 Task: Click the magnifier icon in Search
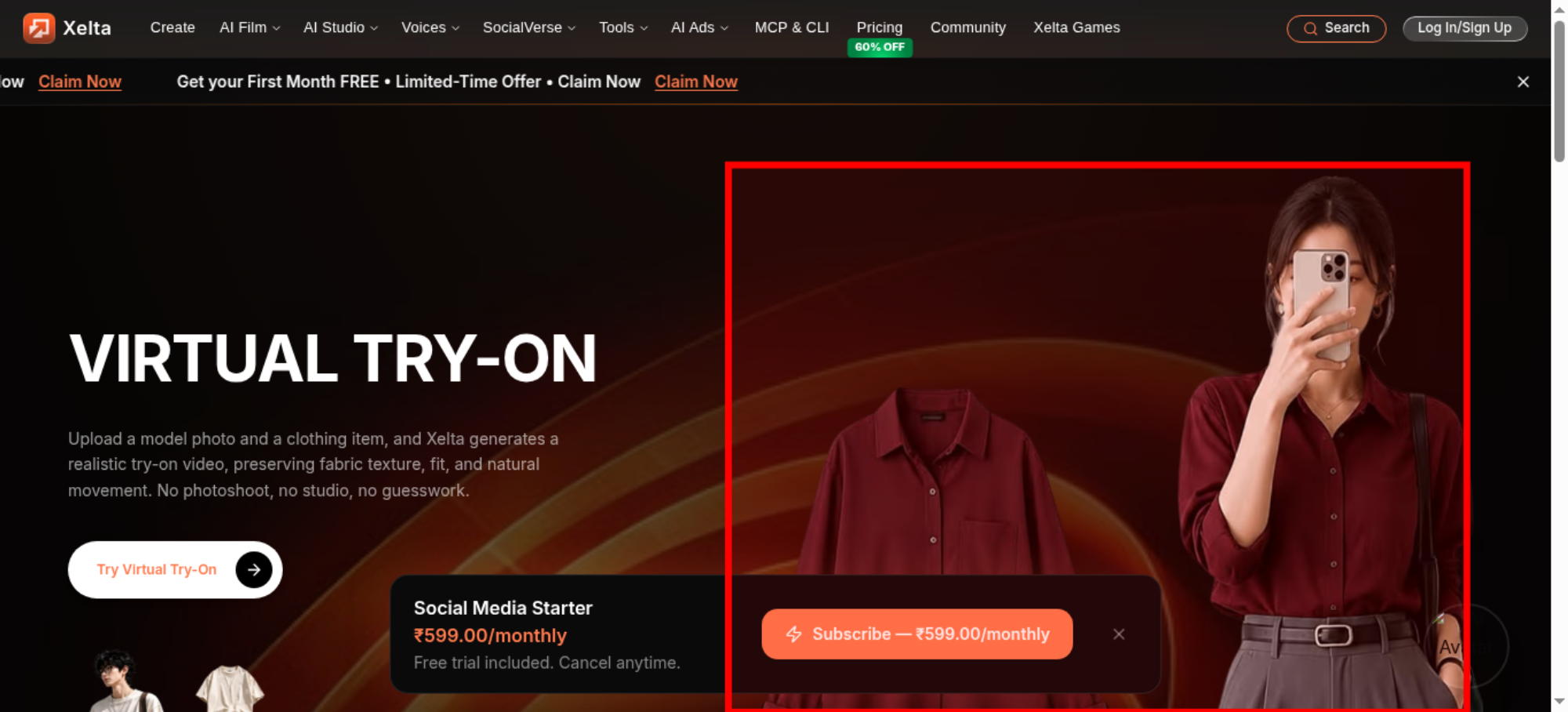click(x=1310, y=29)
